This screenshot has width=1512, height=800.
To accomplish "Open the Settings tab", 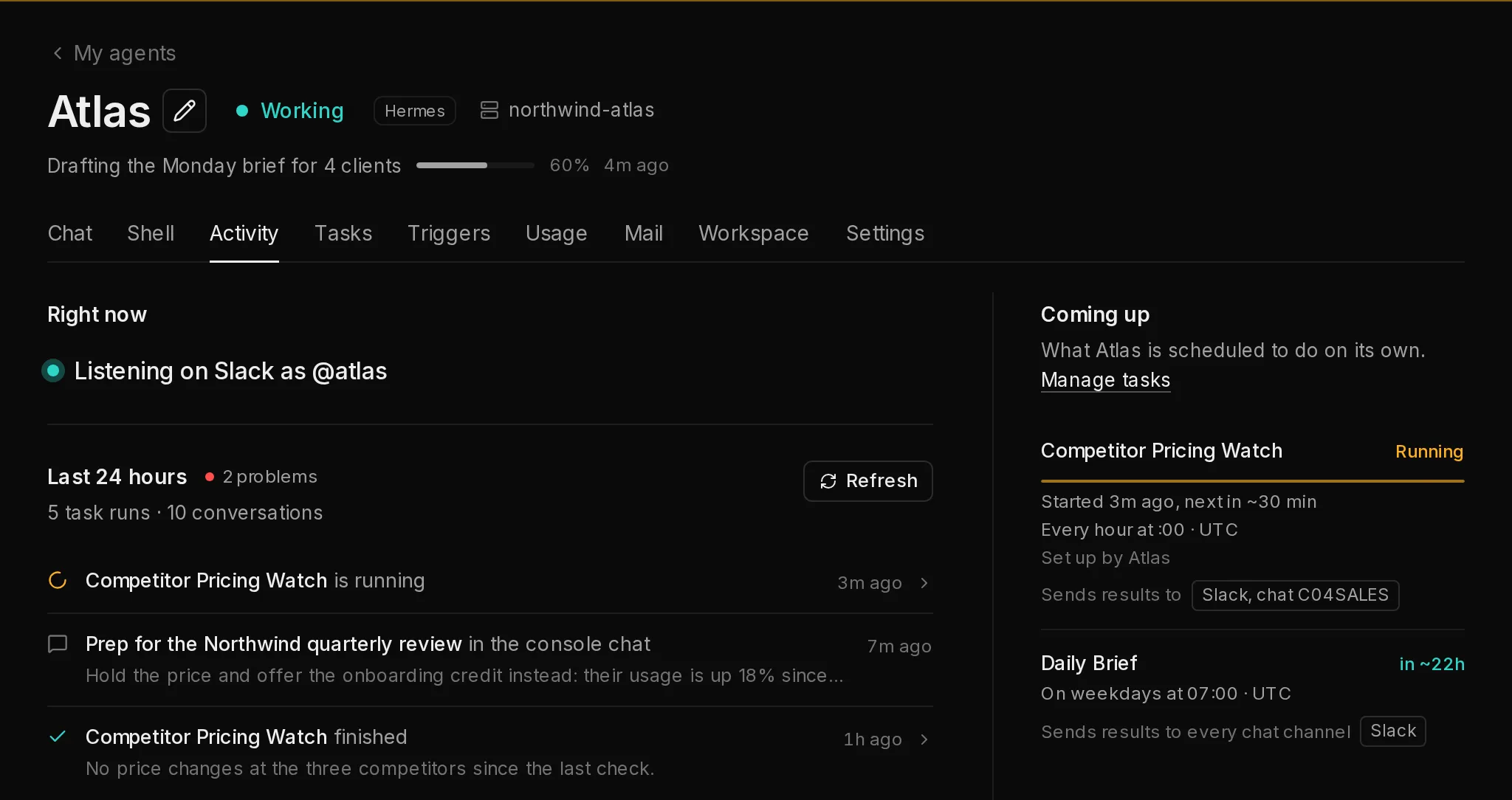I will point(885,233).
